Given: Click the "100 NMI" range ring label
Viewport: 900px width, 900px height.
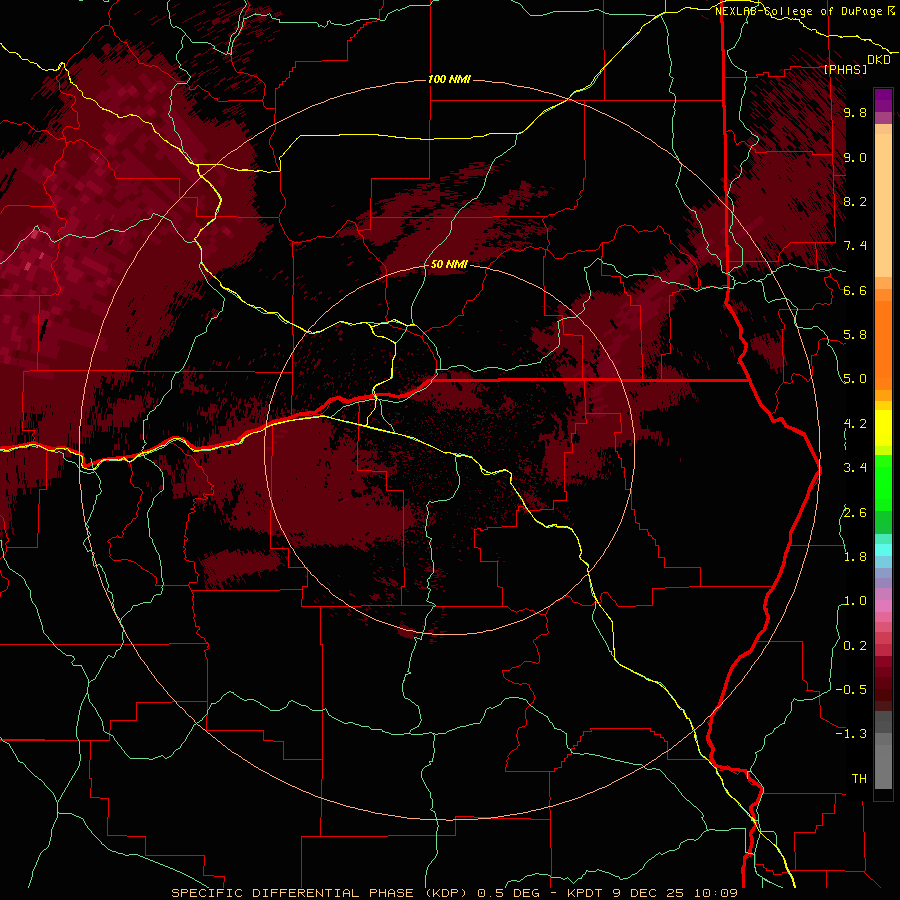Looking at the screenshot, I should (x=449, y=79).
